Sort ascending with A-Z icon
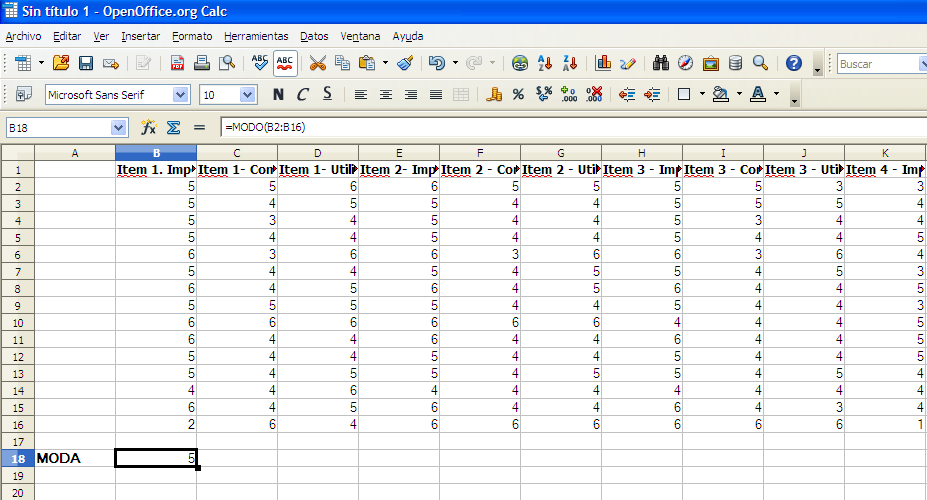Viewport: 927px width, 500px height. pos(546,63)
